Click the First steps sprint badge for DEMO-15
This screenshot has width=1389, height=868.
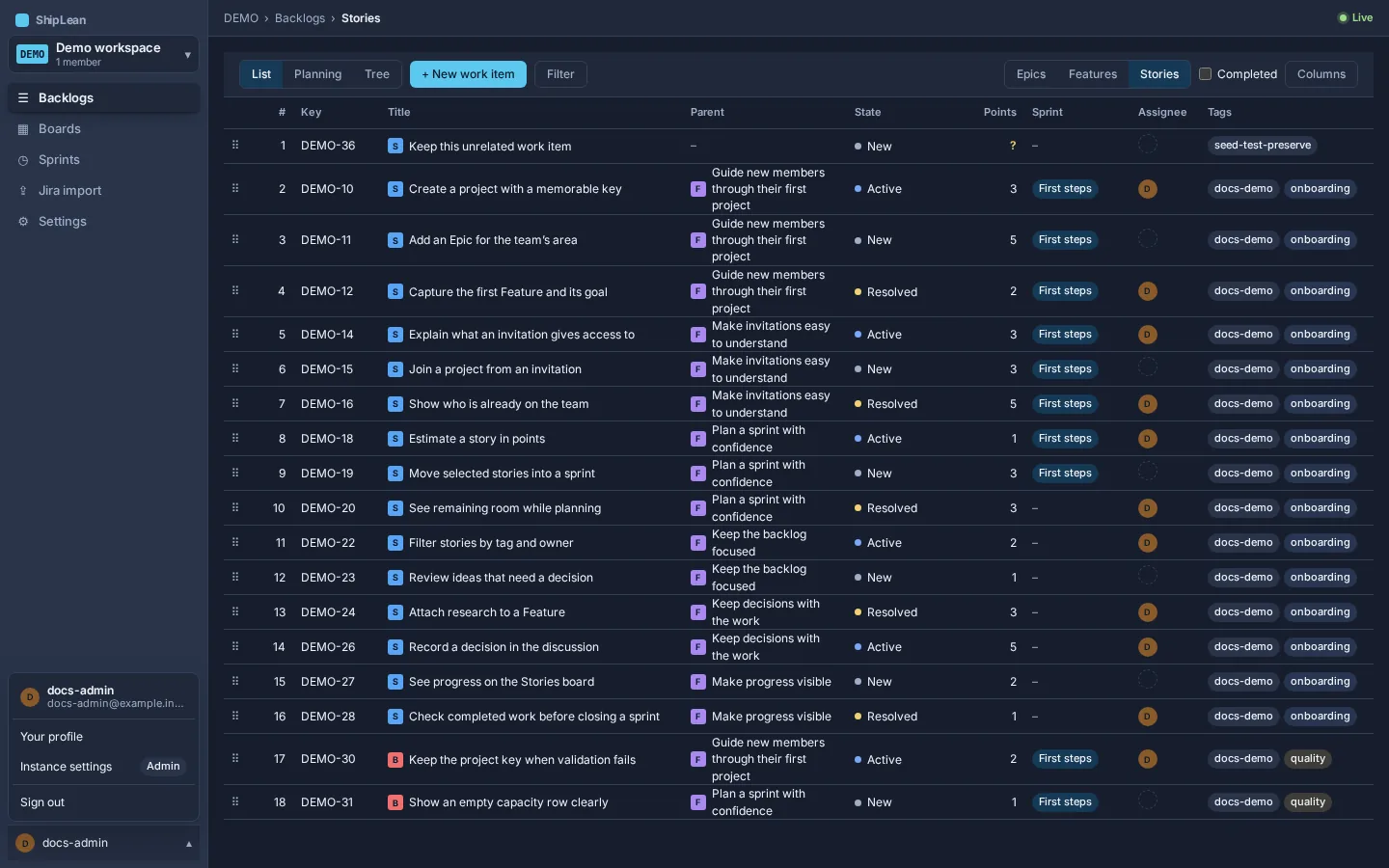pyautogui.click(x=1065, y=369)
